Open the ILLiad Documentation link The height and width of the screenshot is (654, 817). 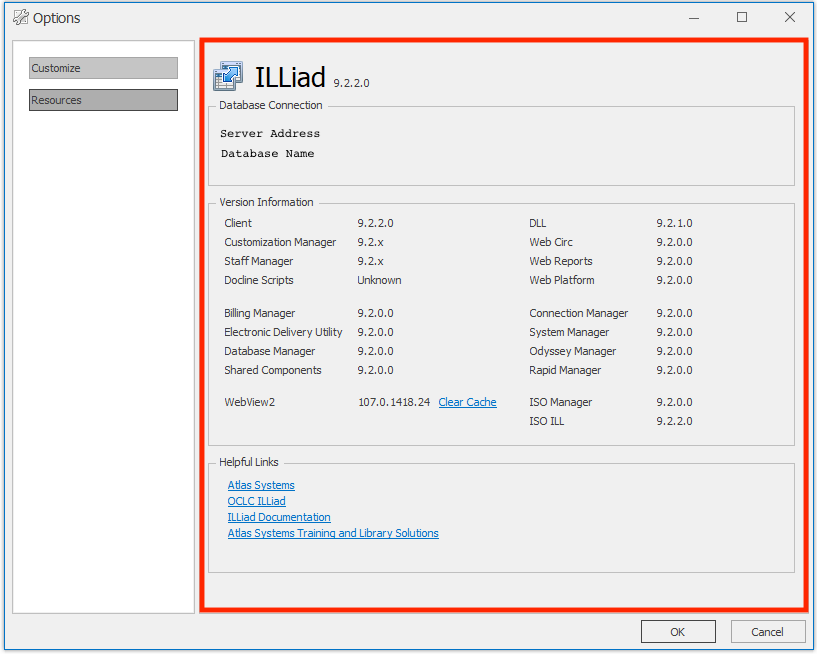[278, 517]
